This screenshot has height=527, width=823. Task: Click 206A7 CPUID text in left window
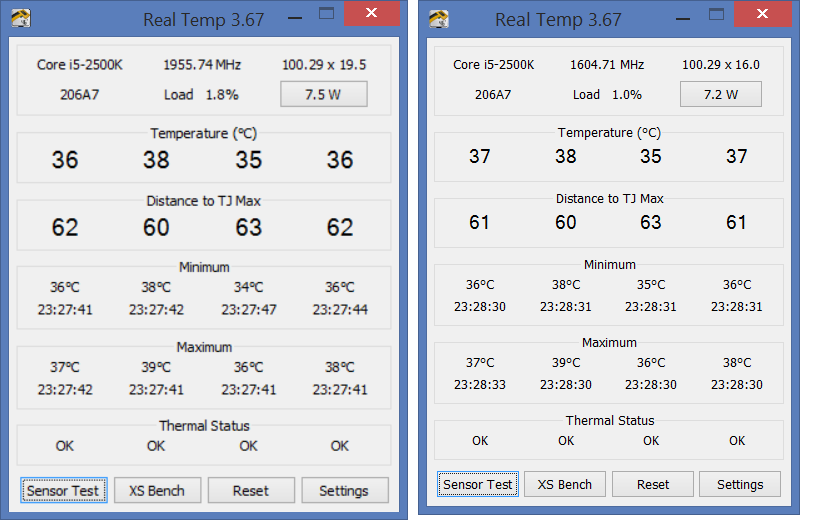coord(79,94)
